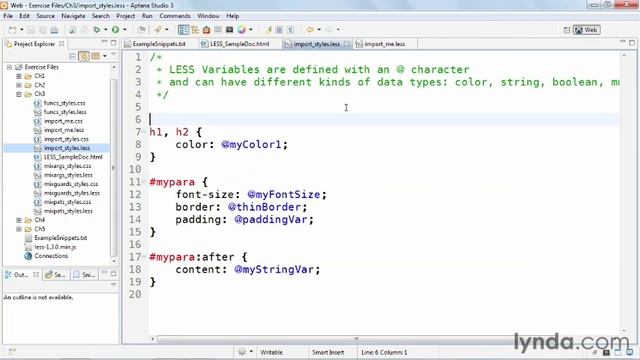Open the Navigate menu
The image size is (640, 360).
73,16
